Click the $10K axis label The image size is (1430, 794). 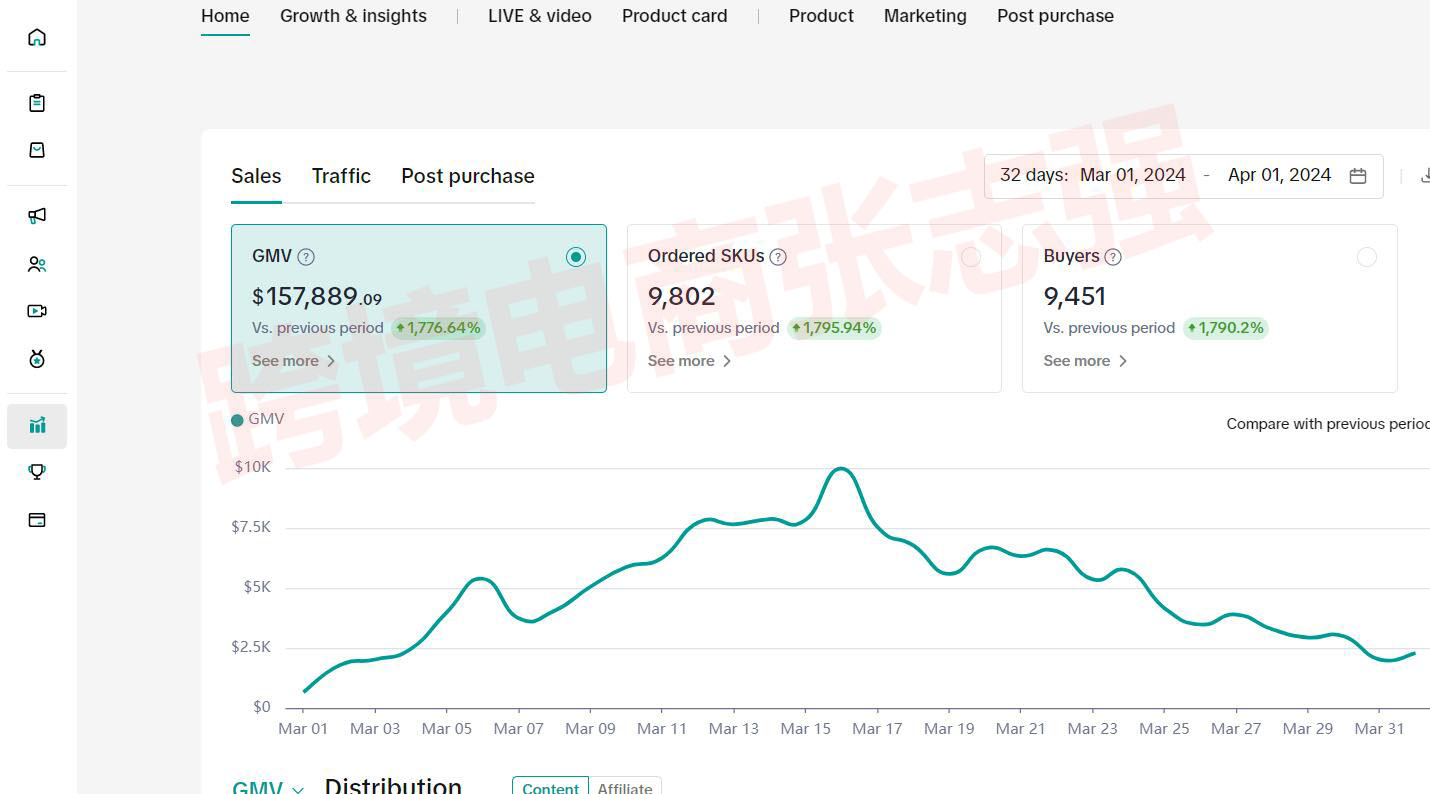[253, 467]
